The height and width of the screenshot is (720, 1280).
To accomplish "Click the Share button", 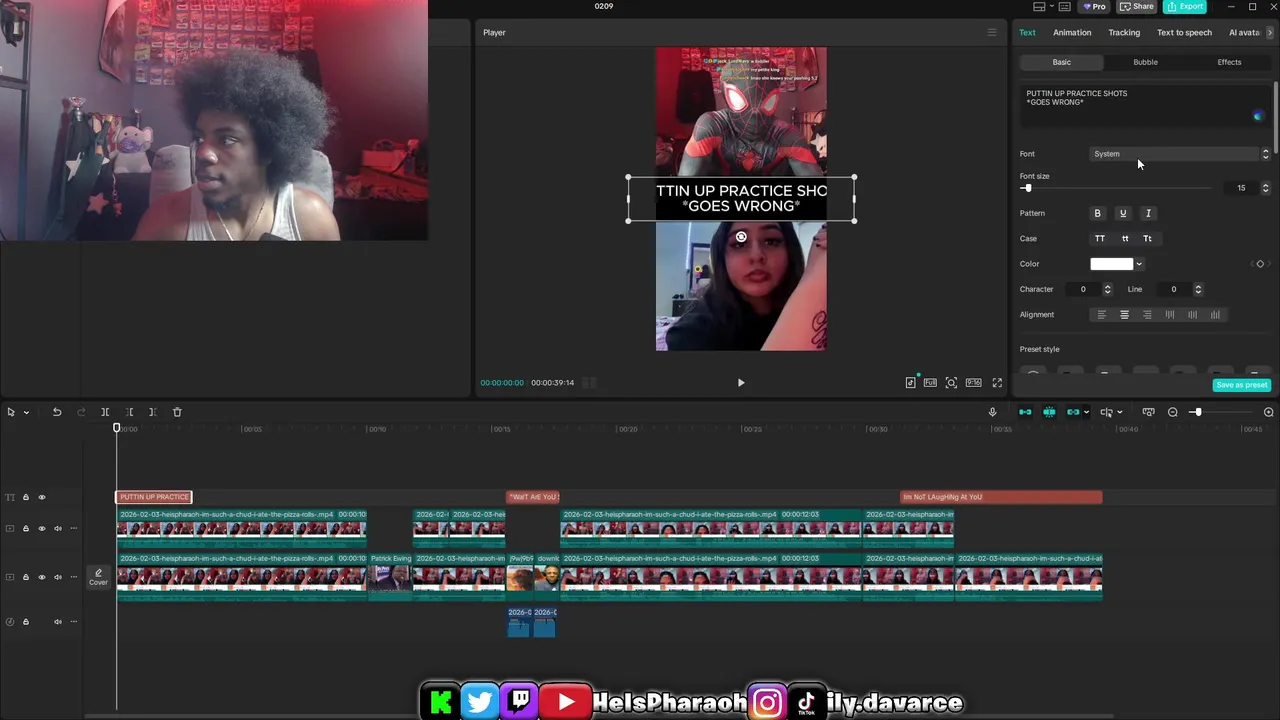I will tap(1136, 6).
